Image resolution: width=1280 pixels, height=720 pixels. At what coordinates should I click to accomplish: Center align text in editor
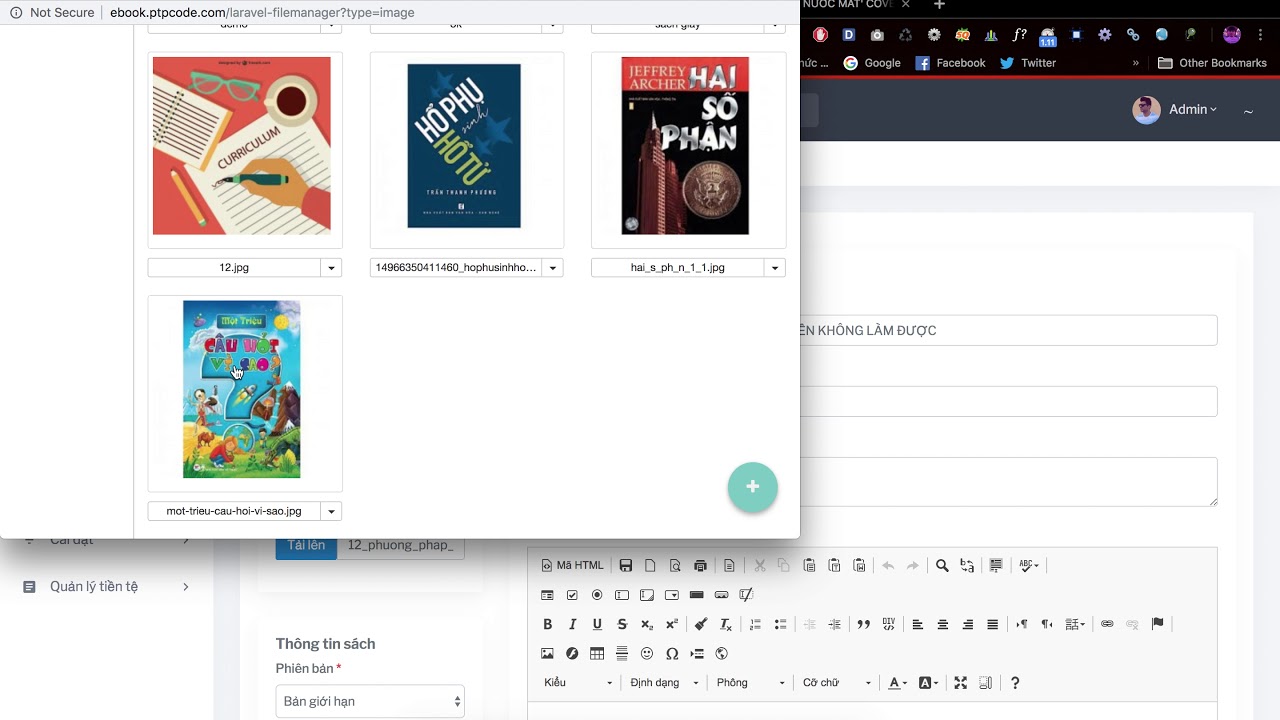point(943,624)
